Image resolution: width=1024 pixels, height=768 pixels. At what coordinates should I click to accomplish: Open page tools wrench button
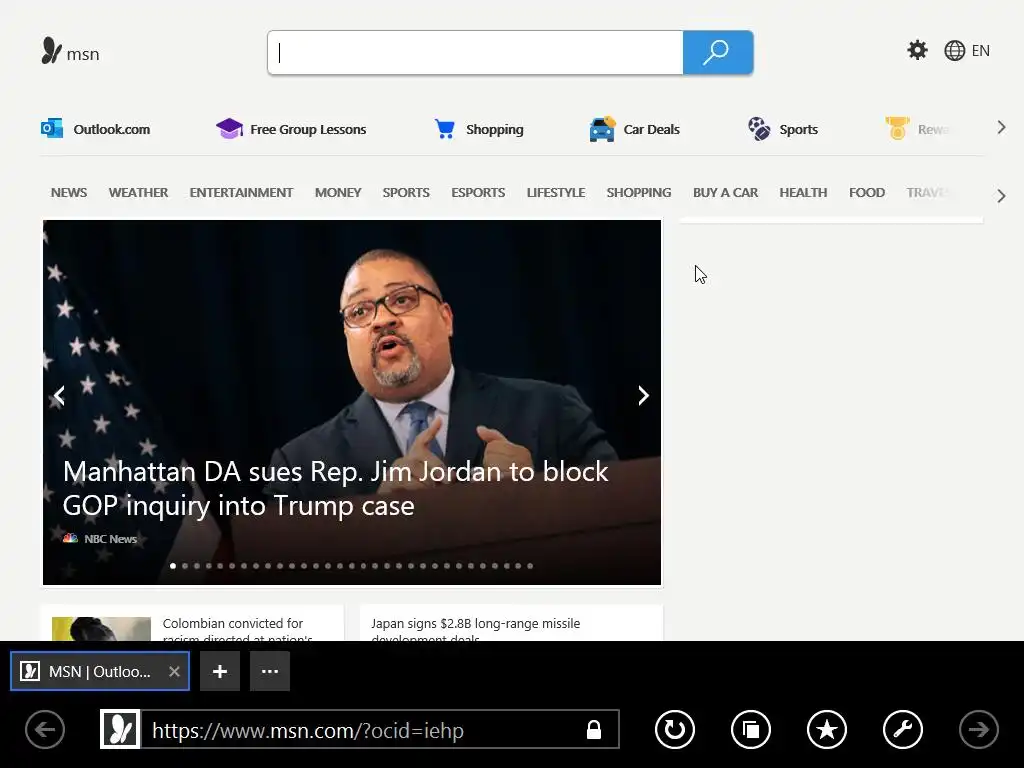903,729
